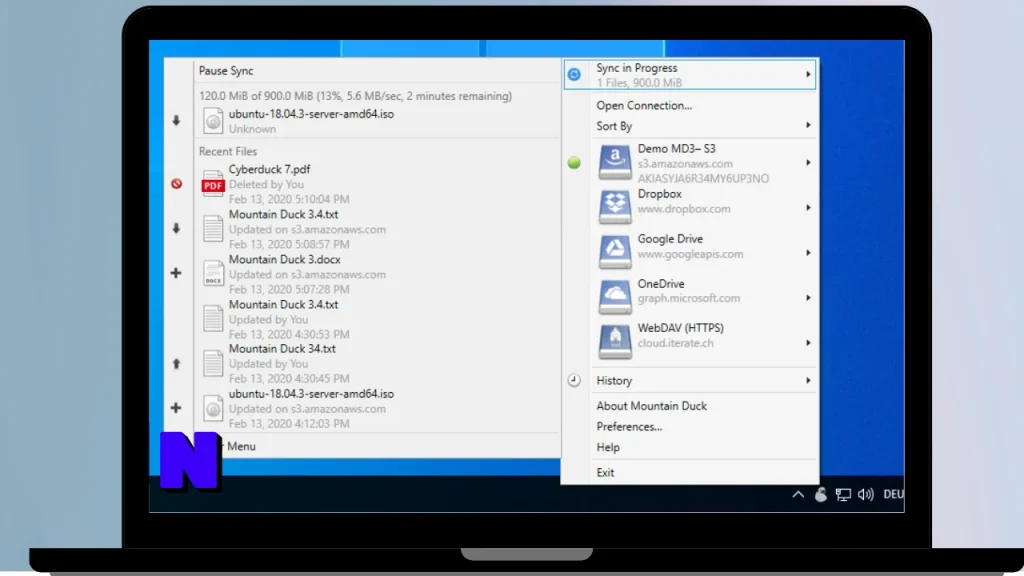
Task: Click the file name Cyberduck 7.pdf
Action: tap(269, 169)
